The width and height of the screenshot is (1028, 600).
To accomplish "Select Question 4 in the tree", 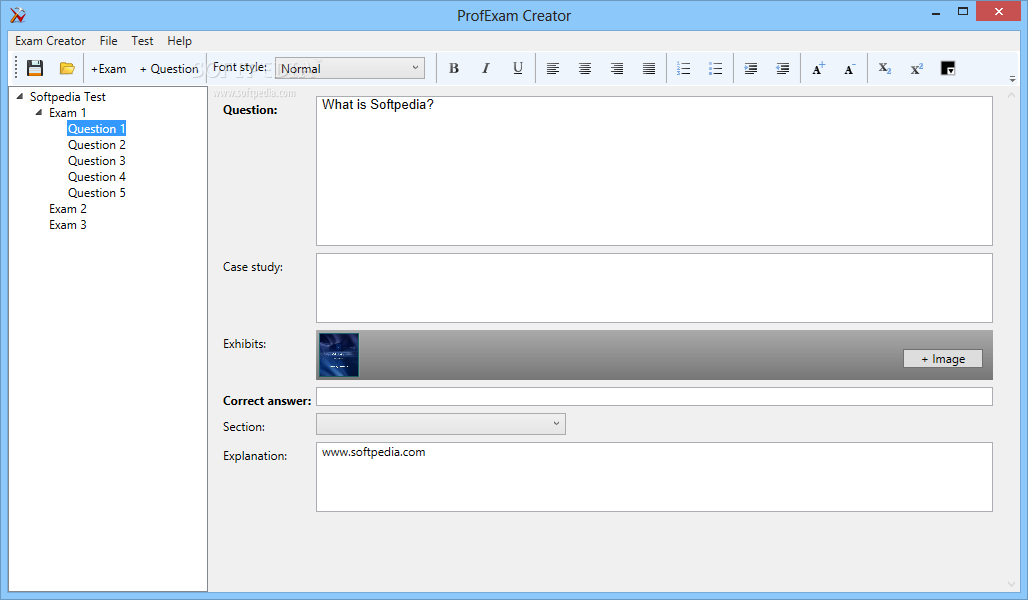I will tap(96, 176).
